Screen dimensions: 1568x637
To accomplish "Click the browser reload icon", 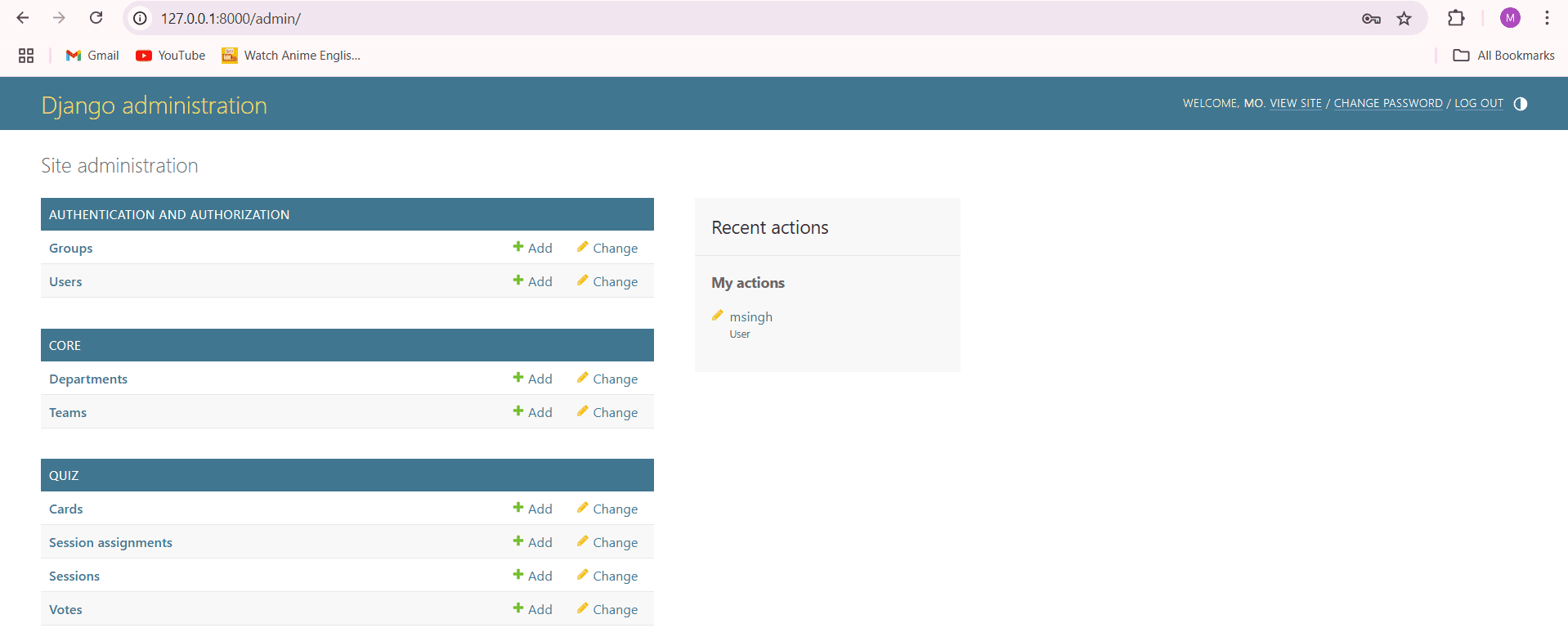I will pyautogui.click(x=96, y=18).
